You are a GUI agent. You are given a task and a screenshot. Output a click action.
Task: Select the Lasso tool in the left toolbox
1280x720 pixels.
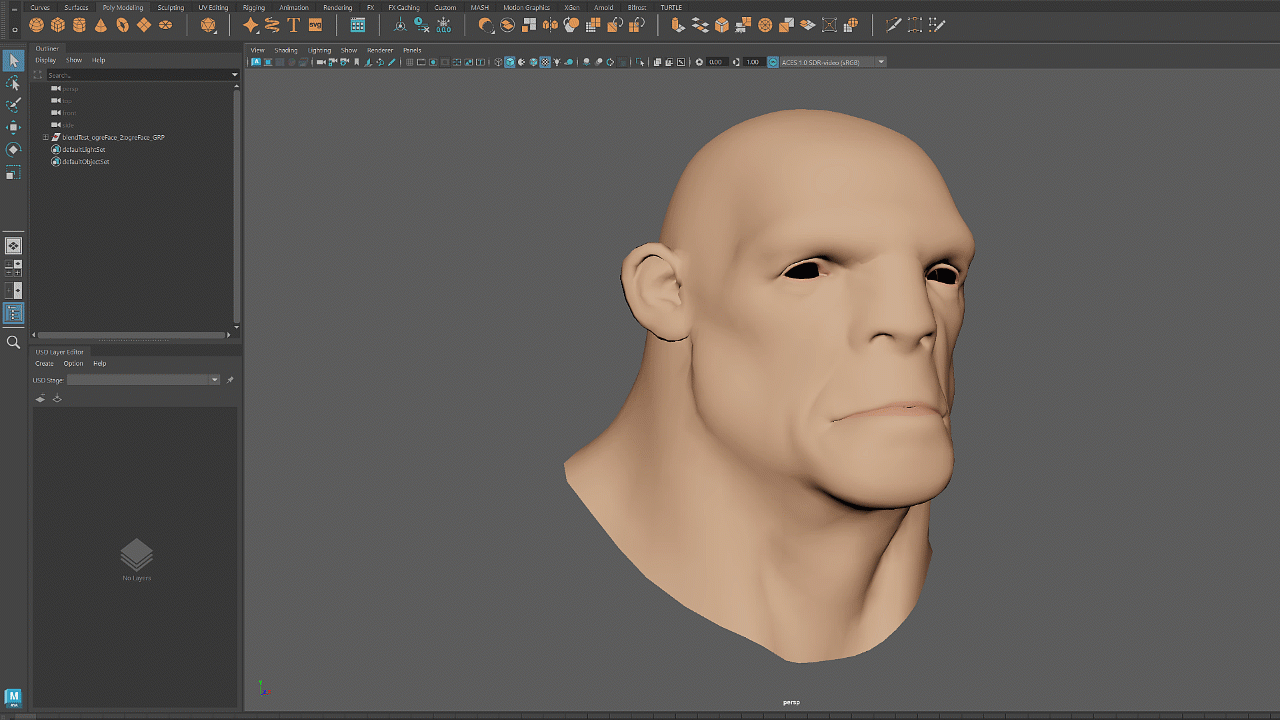click(x=13, y=84)
